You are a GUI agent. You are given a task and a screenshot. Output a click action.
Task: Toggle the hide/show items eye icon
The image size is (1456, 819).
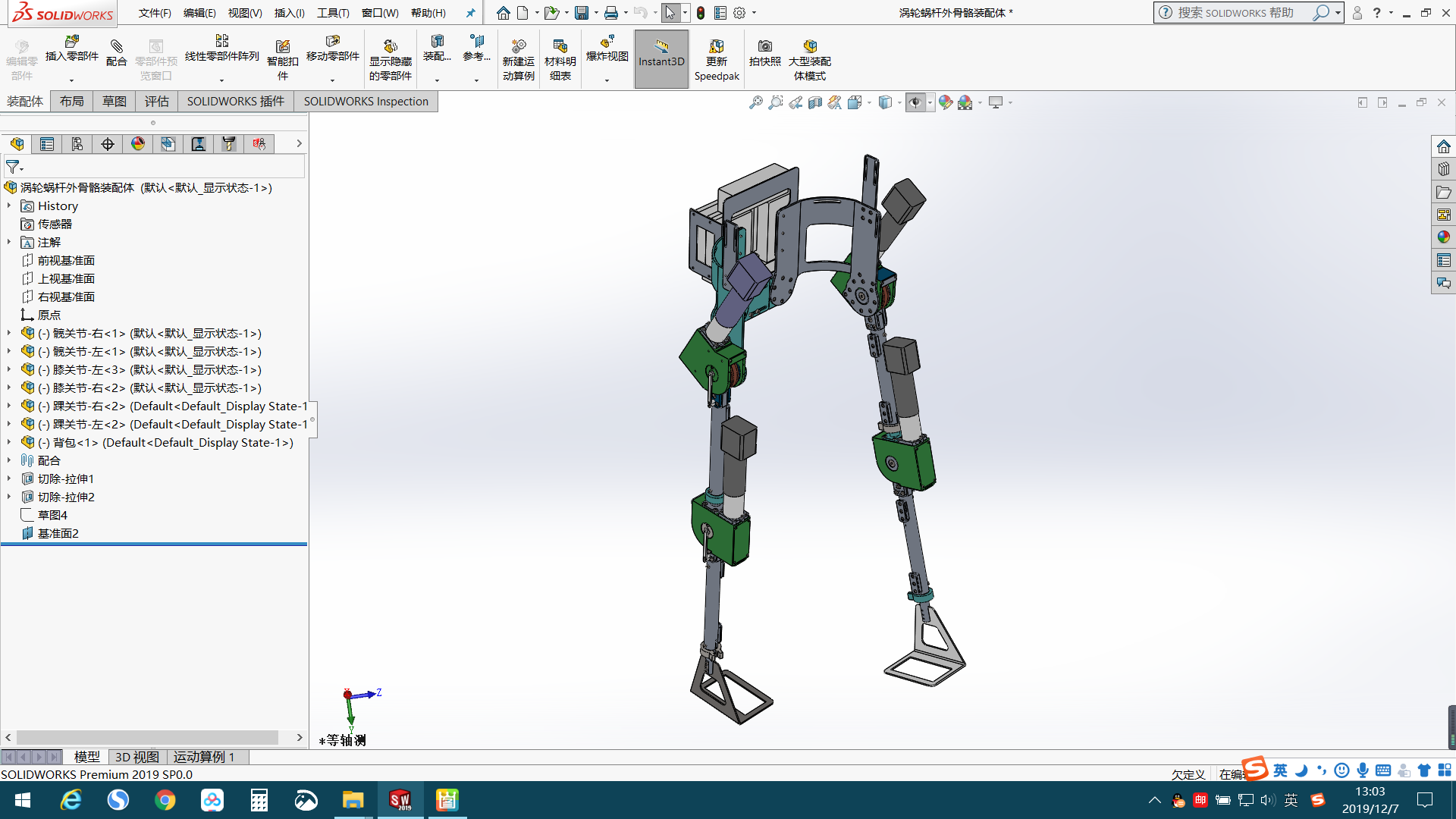pos(915,102)
